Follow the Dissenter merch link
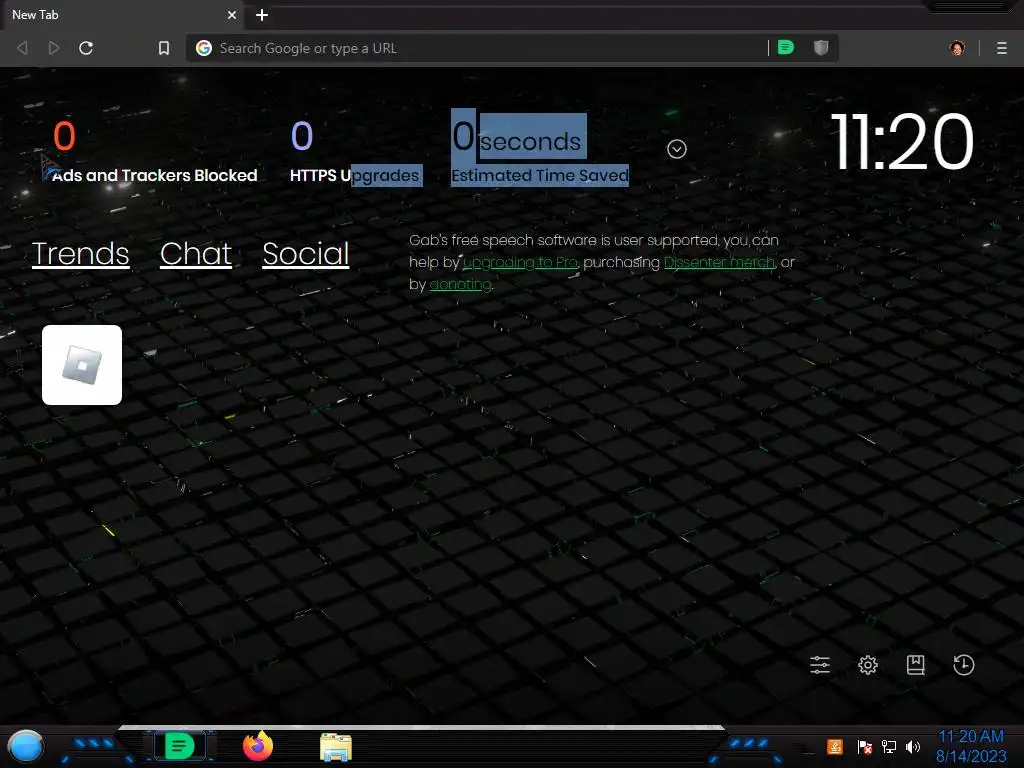This screenshot has width=1024, height=768. click(720, 263)
